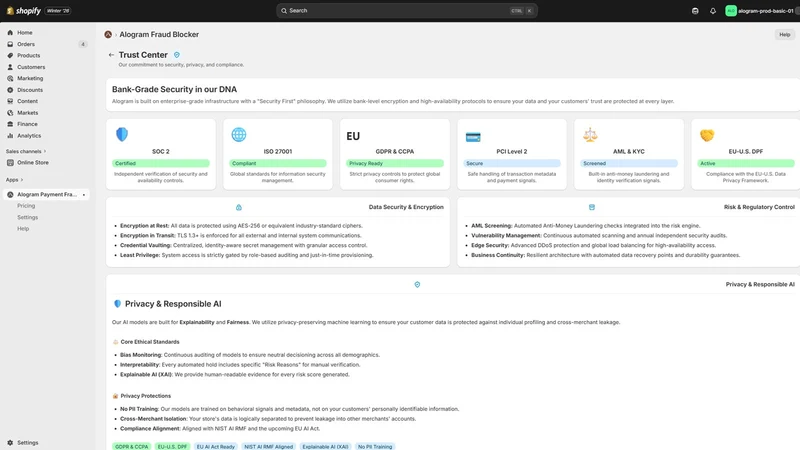Click the Certified status badge
Image resolution: width=800 pixels, height=450 pixels.
tap(161, 163)
